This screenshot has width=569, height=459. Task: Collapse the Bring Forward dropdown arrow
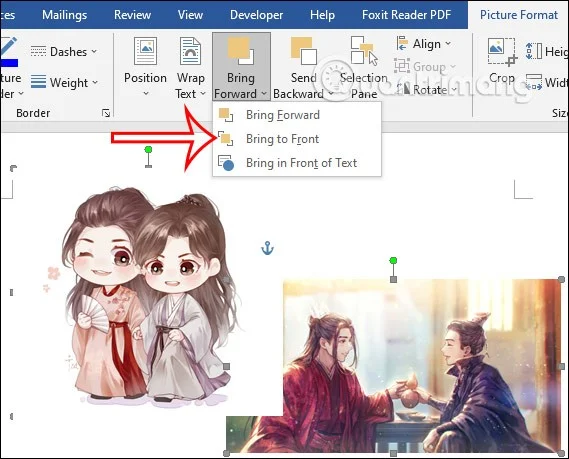264,94
